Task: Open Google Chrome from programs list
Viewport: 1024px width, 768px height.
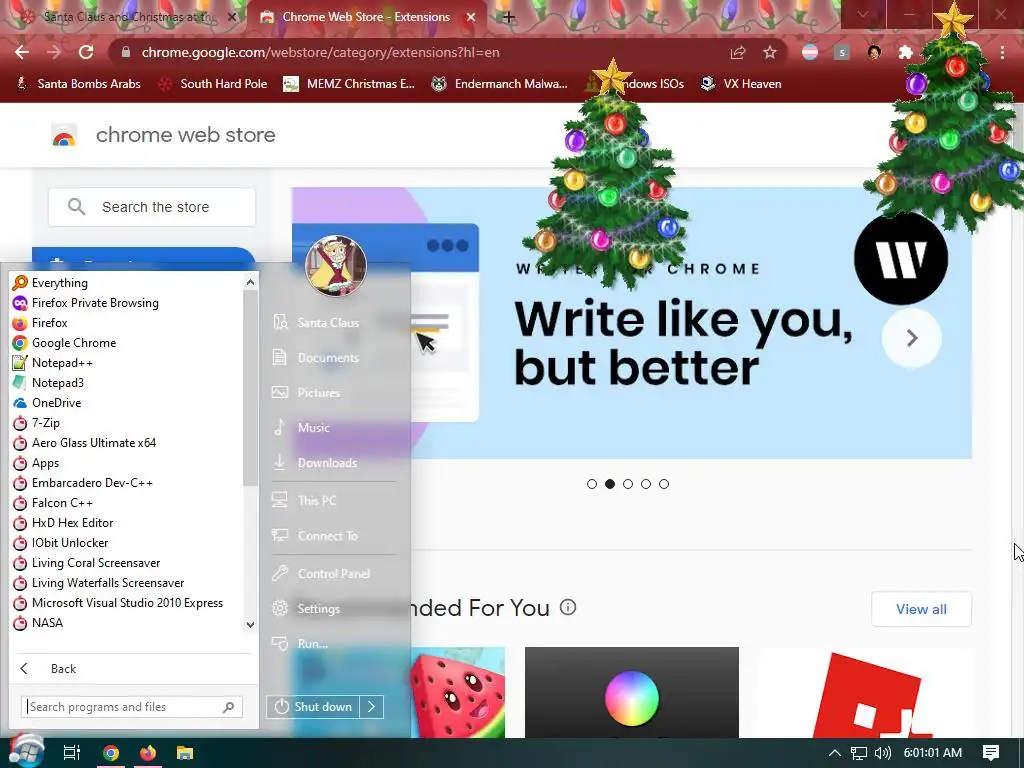Action: click(64, 343)
